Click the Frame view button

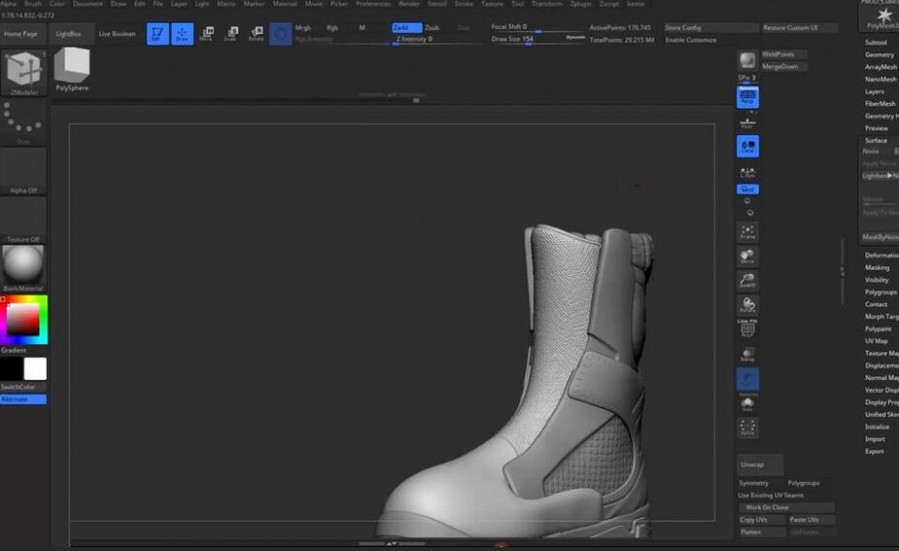(748, 232)
